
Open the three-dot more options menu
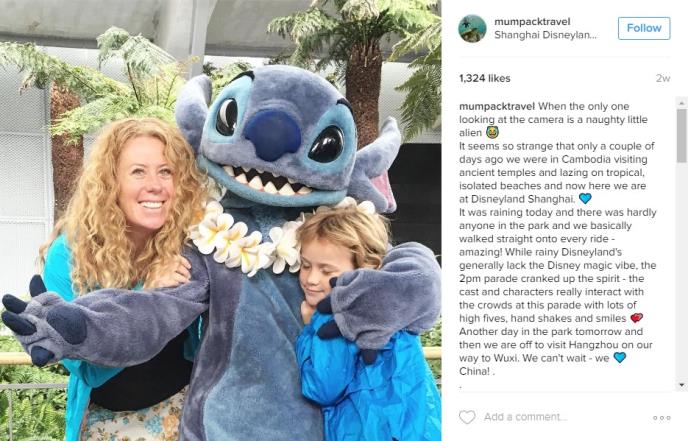tap(662, 417)
